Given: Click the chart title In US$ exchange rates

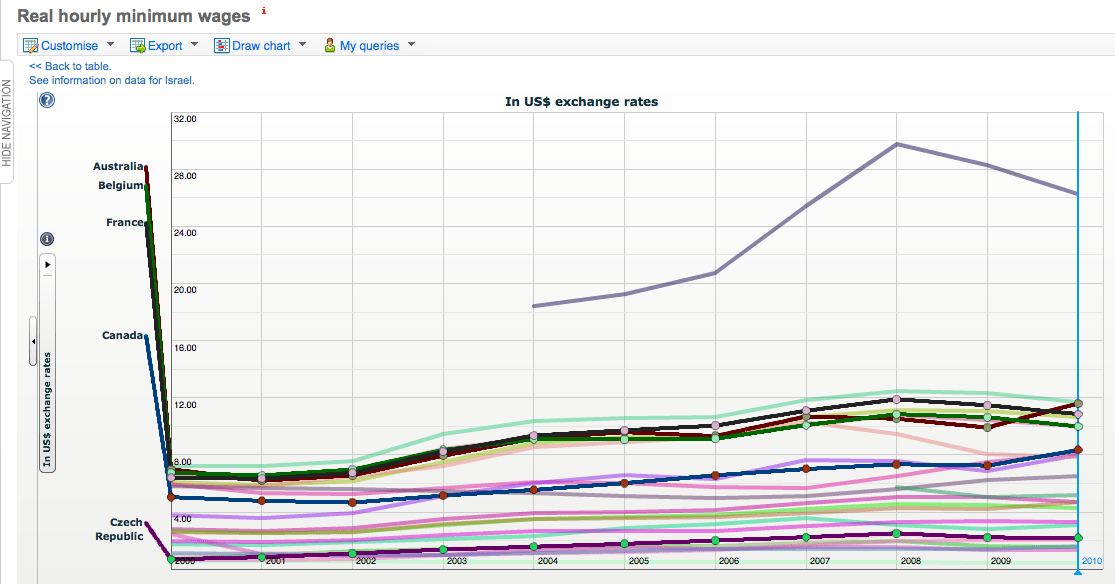Looking at the screenshot, I should pyautogui.click(x=581, y=102).
